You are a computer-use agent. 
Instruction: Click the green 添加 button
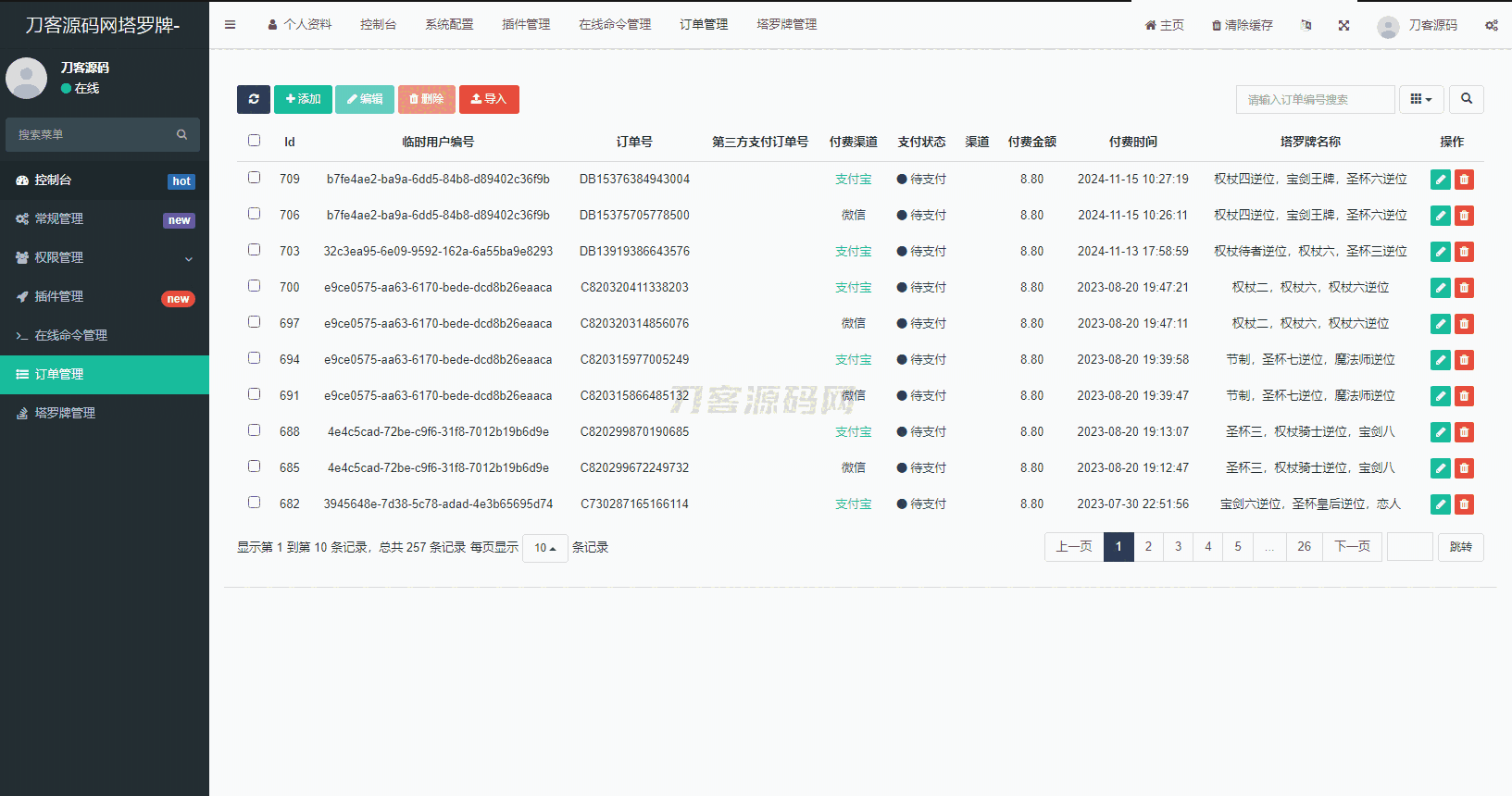[303, 99]
